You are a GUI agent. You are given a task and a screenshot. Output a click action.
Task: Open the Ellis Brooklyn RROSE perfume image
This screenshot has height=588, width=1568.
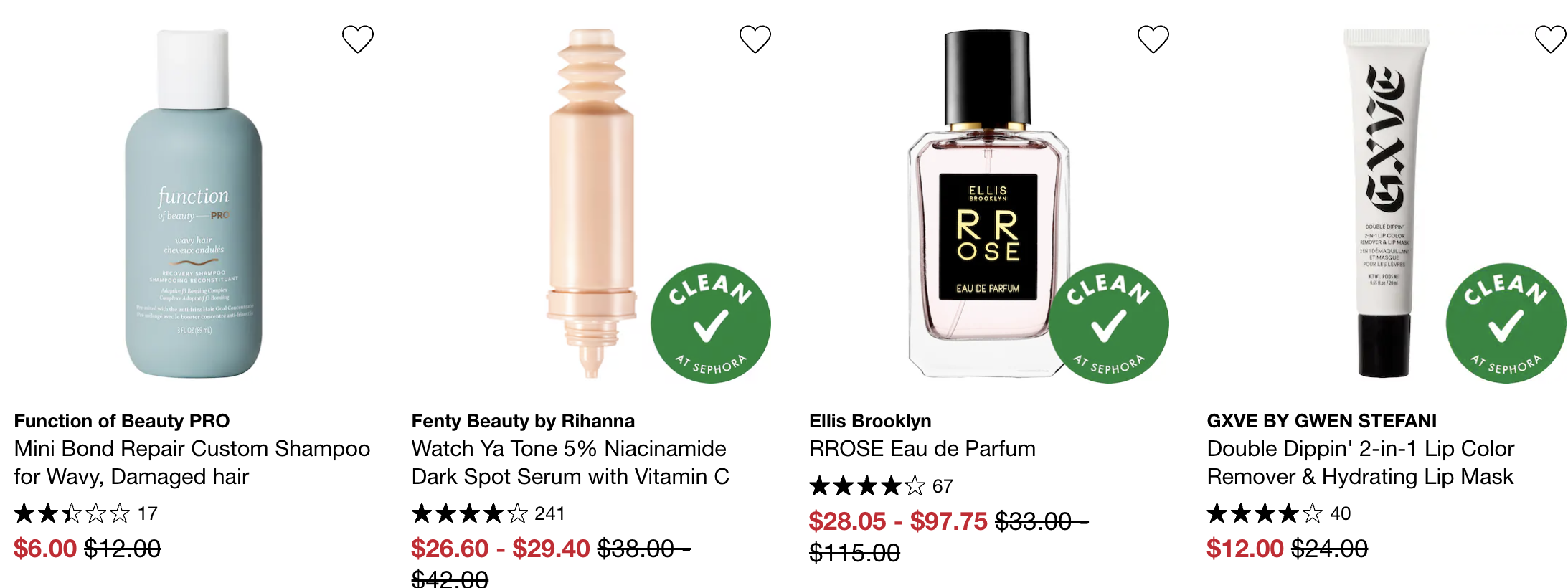(988, 203)
